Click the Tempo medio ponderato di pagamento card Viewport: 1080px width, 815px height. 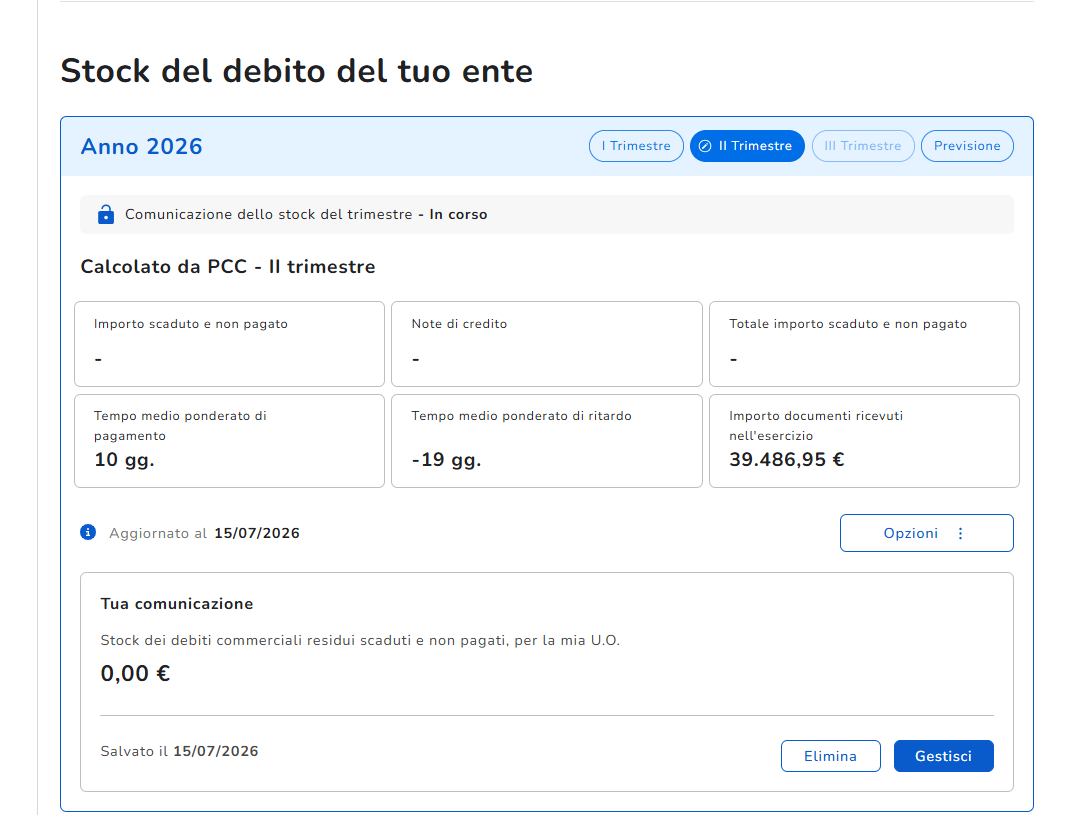coord(229,441)
